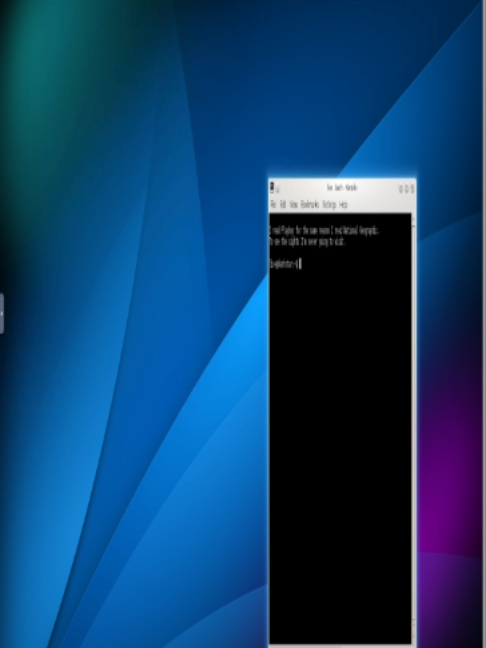Click the desktop panel handle on left edge
486x648 pixels.
point(2,313)
